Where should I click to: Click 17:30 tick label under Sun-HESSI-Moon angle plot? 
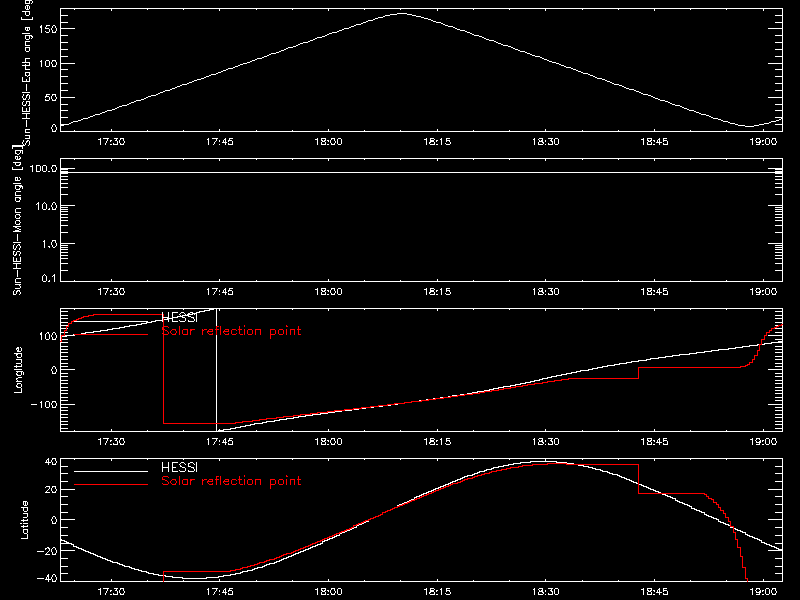(x=111, y=291)
